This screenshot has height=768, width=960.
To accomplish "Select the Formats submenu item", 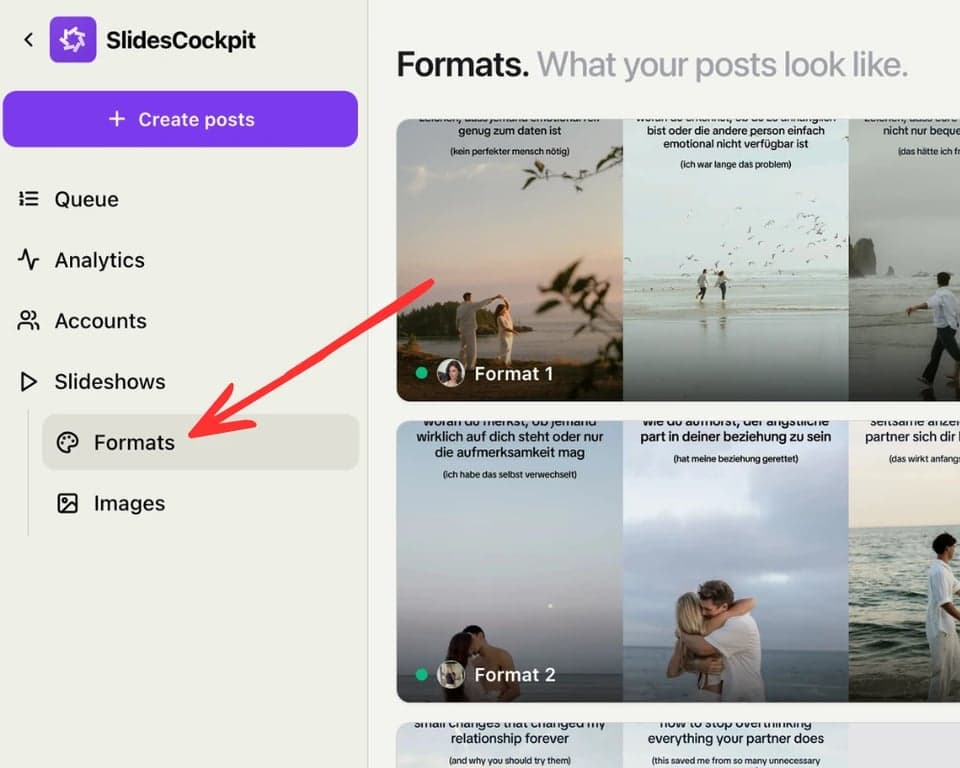I will tap(200, 442).
